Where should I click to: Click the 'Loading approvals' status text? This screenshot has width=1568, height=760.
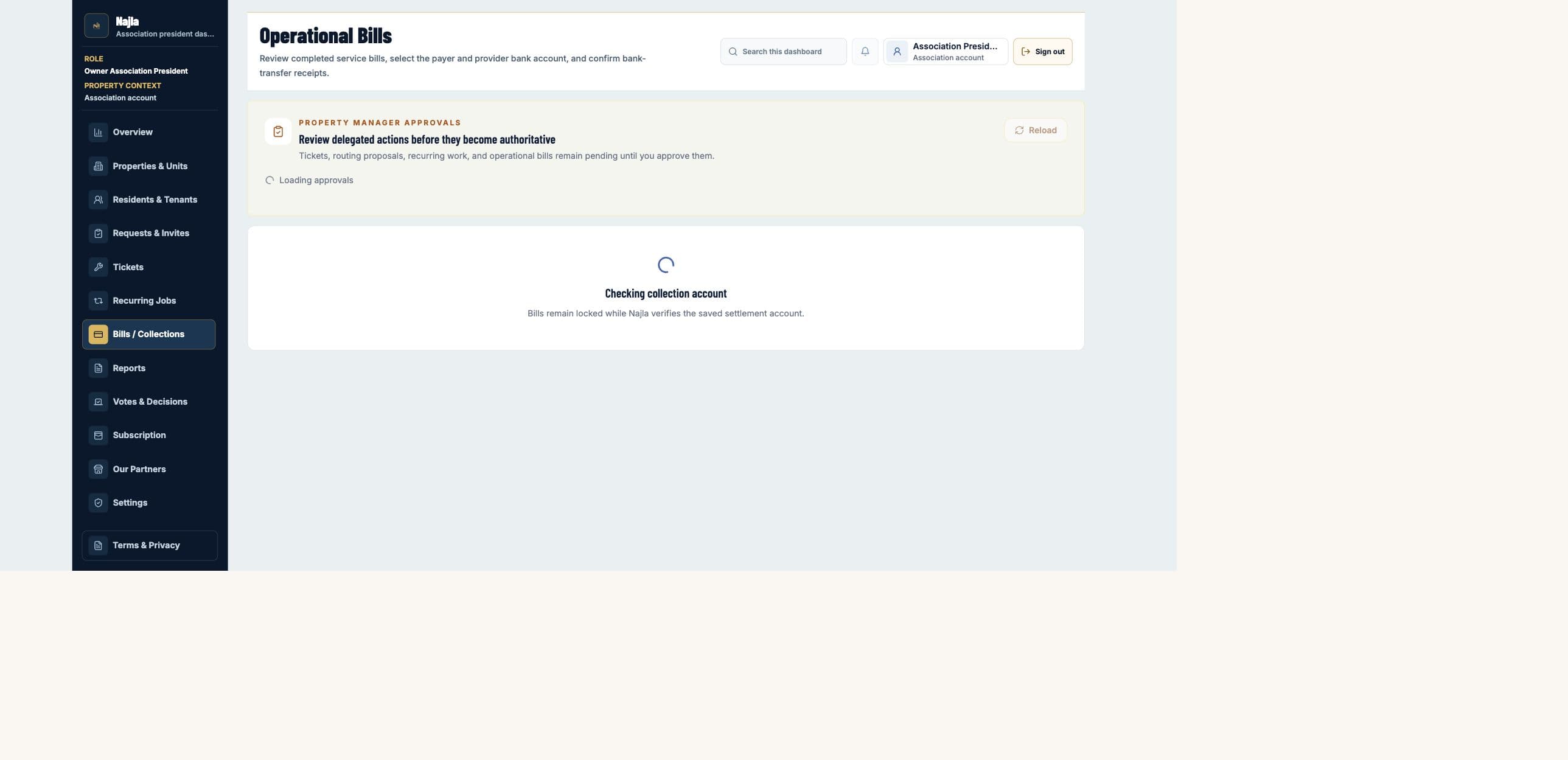click(x=316, y=180)
